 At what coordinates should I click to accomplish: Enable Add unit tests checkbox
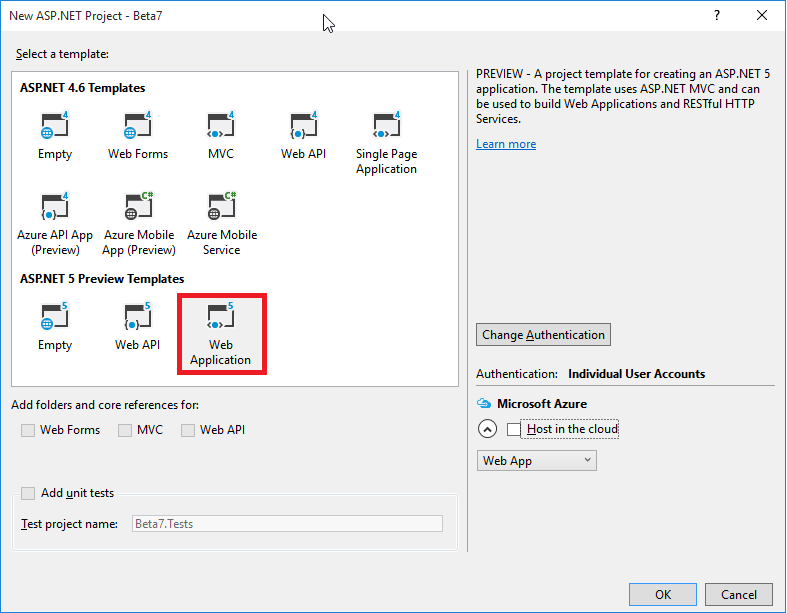pos(28,493)
